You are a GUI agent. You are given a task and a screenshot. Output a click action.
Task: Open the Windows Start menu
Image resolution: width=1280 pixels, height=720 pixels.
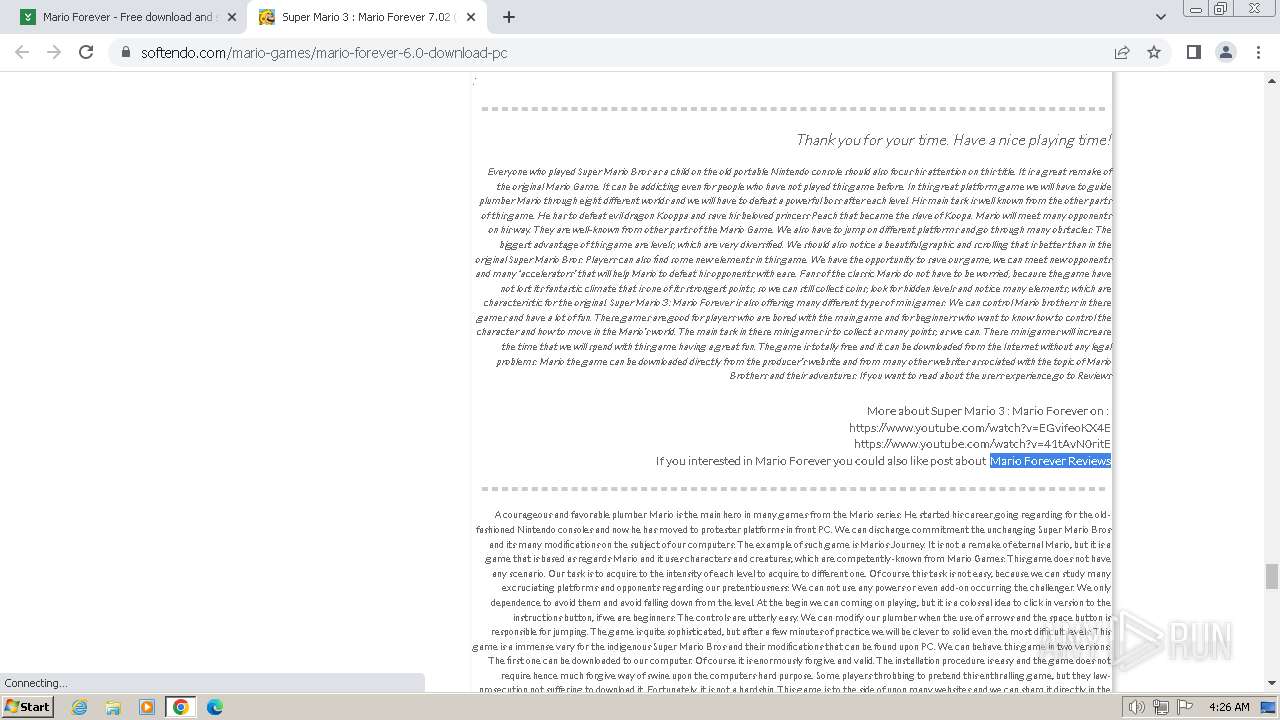click(27, 706)
